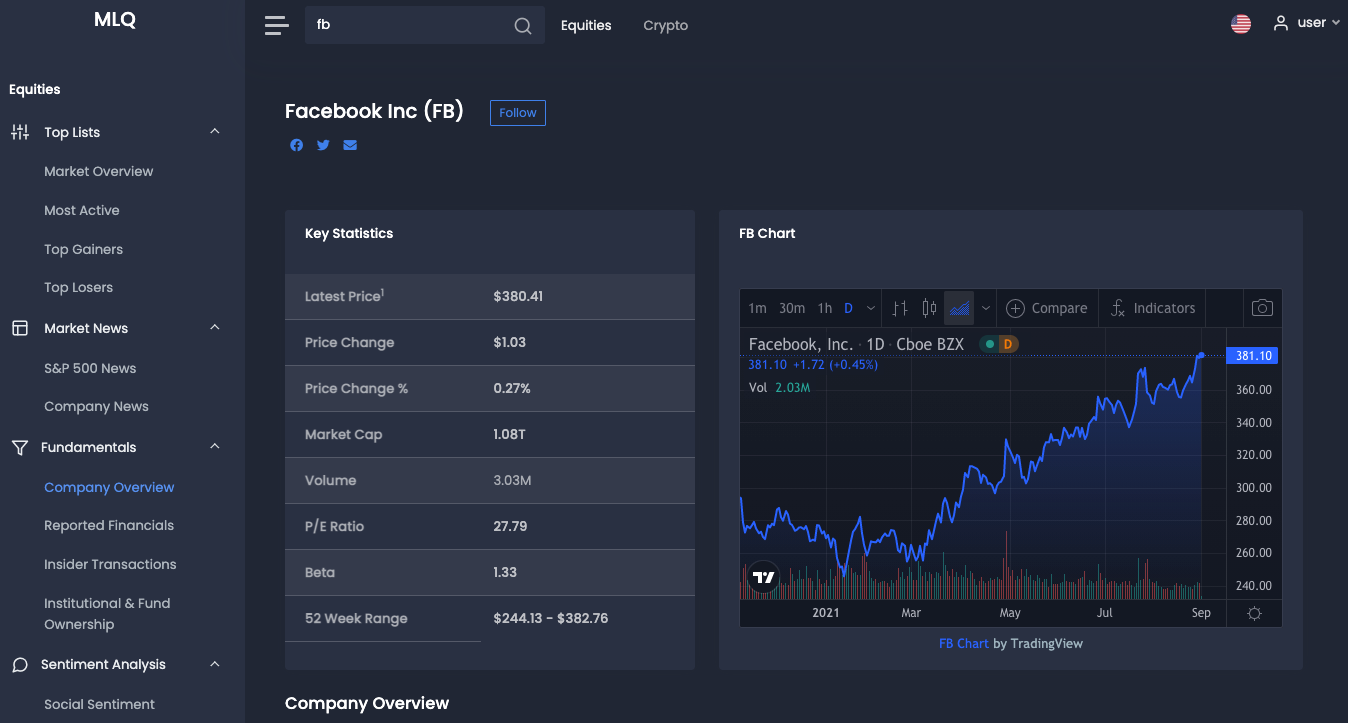The height and width of the screenshot is (723, 1348).
Task: Click the Top Lists sliders icon
Action: (20, 132)
